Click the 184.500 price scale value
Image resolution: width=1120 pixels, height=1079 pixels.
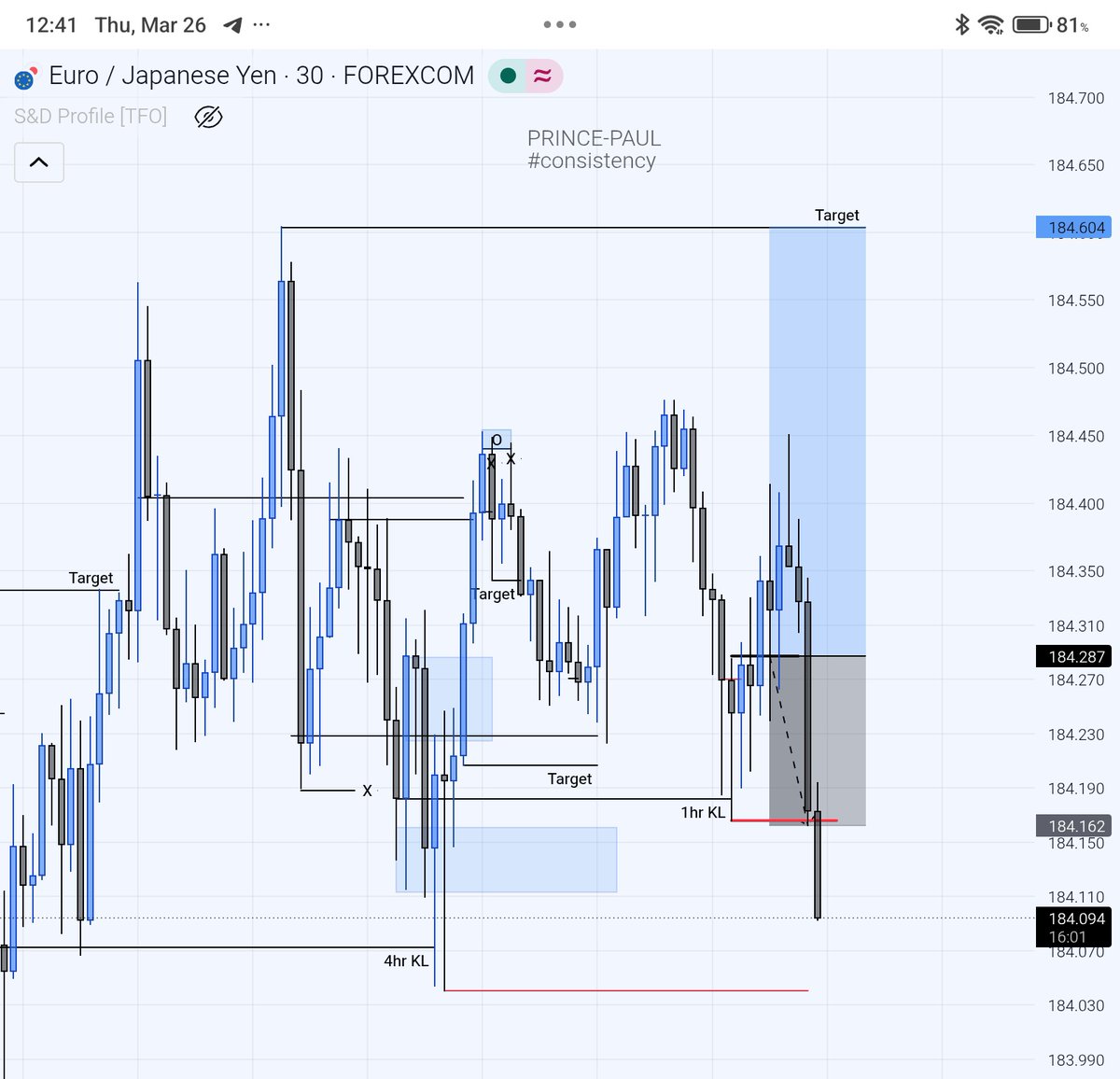pos(1075,369)
